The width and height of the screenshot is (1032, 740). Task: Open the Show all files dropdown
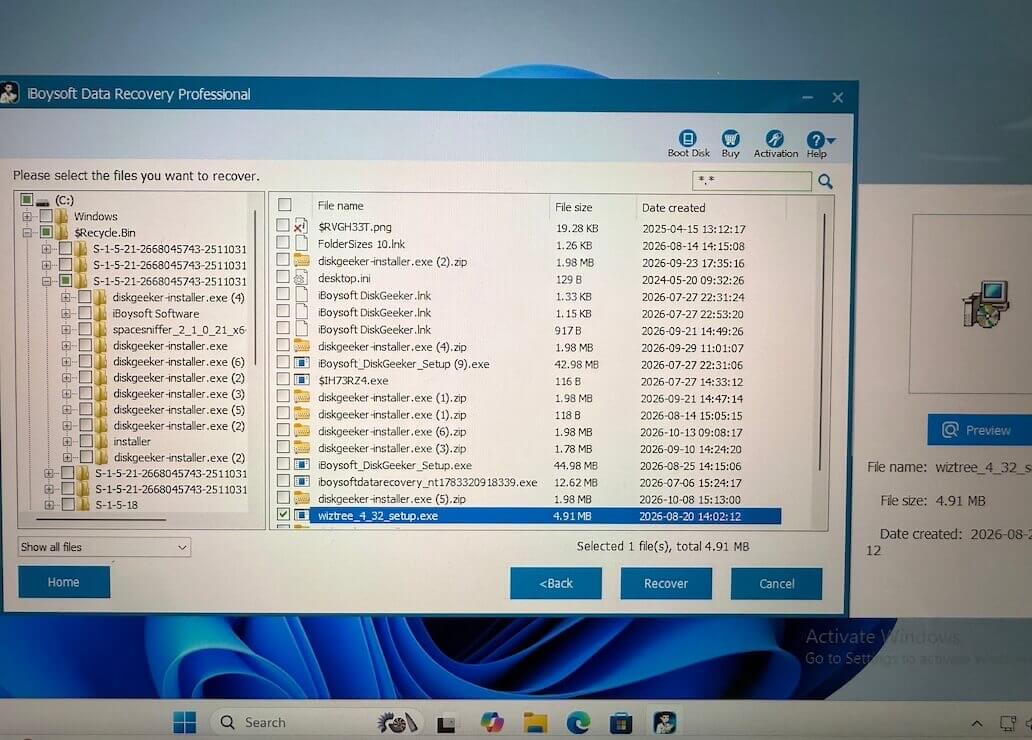104,547
